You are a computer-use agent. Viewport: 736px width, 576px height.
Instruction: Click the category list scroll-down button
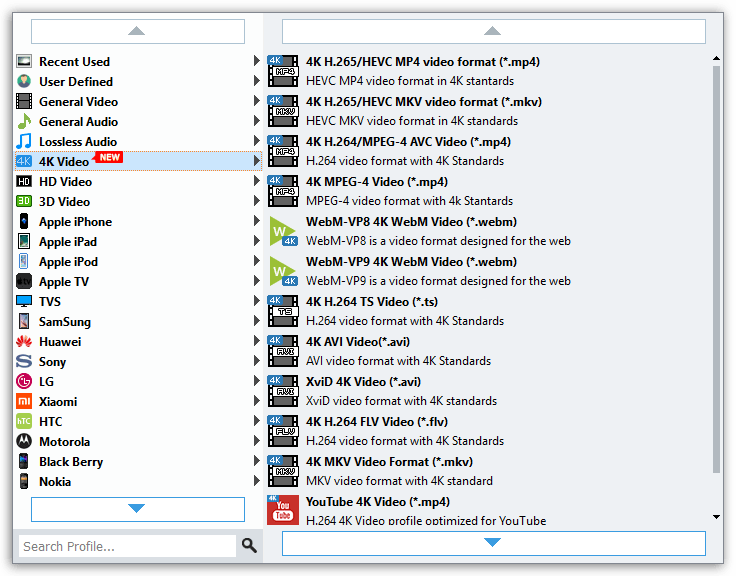138,509
